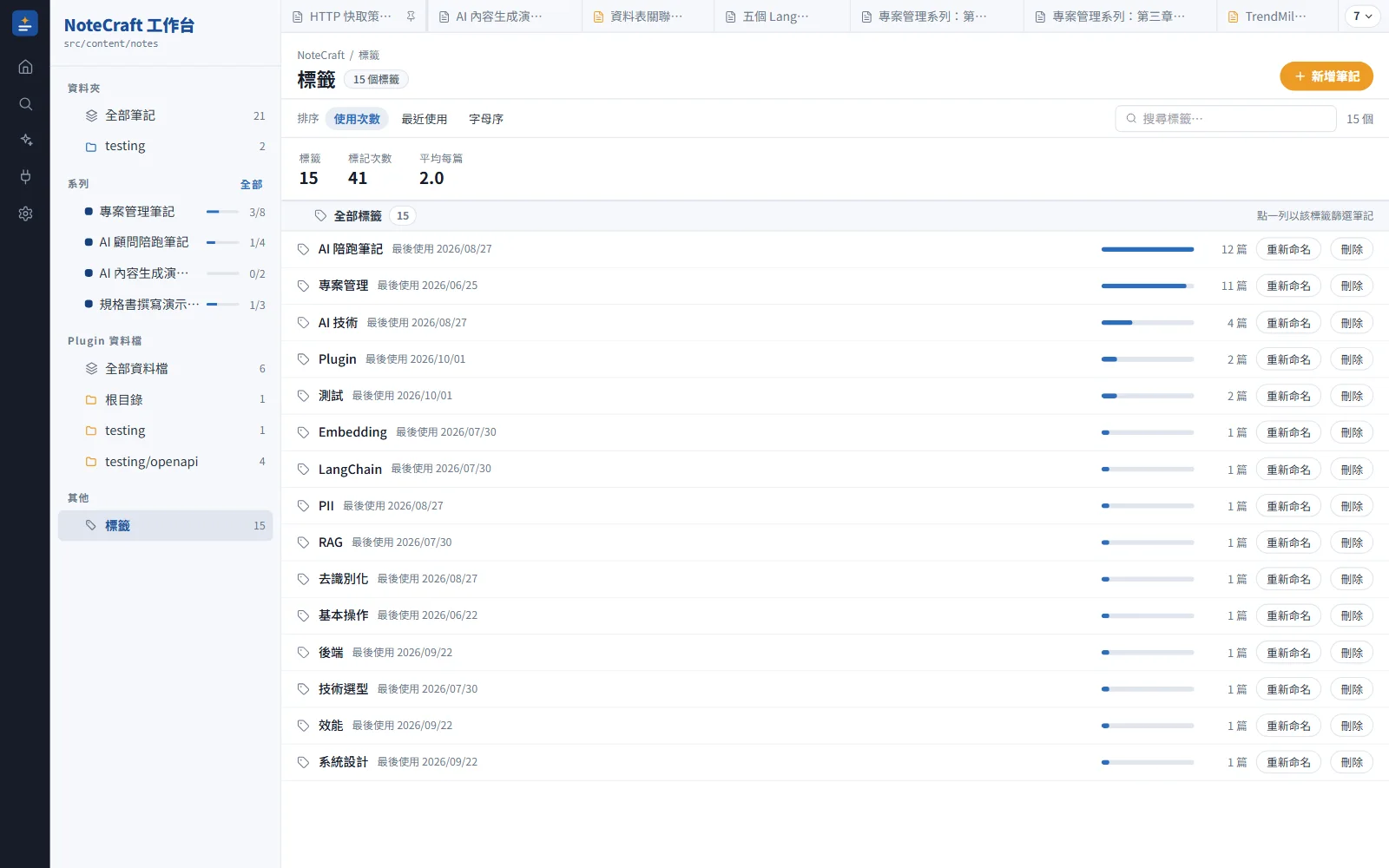Select 標籤 in the sidebar
This screenshot has width=1389, height=868.
point(165,526)
